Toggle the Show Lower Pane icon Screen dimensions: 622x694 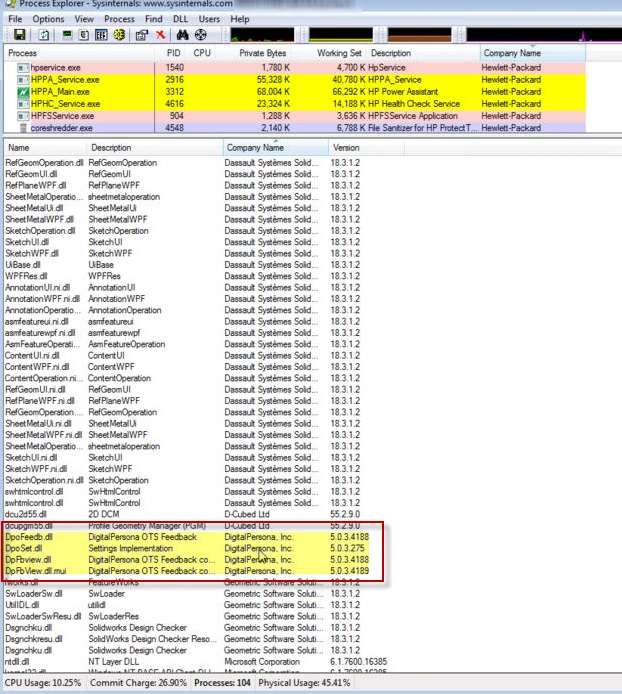click(x=101, y=35)
